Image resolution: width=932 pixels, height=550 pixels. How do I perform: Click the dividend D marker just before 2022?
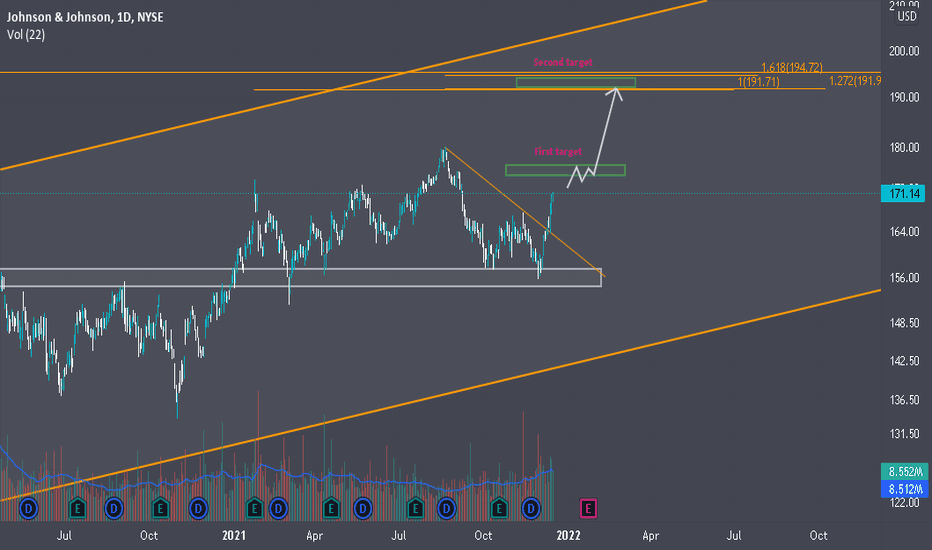point(531,508)
